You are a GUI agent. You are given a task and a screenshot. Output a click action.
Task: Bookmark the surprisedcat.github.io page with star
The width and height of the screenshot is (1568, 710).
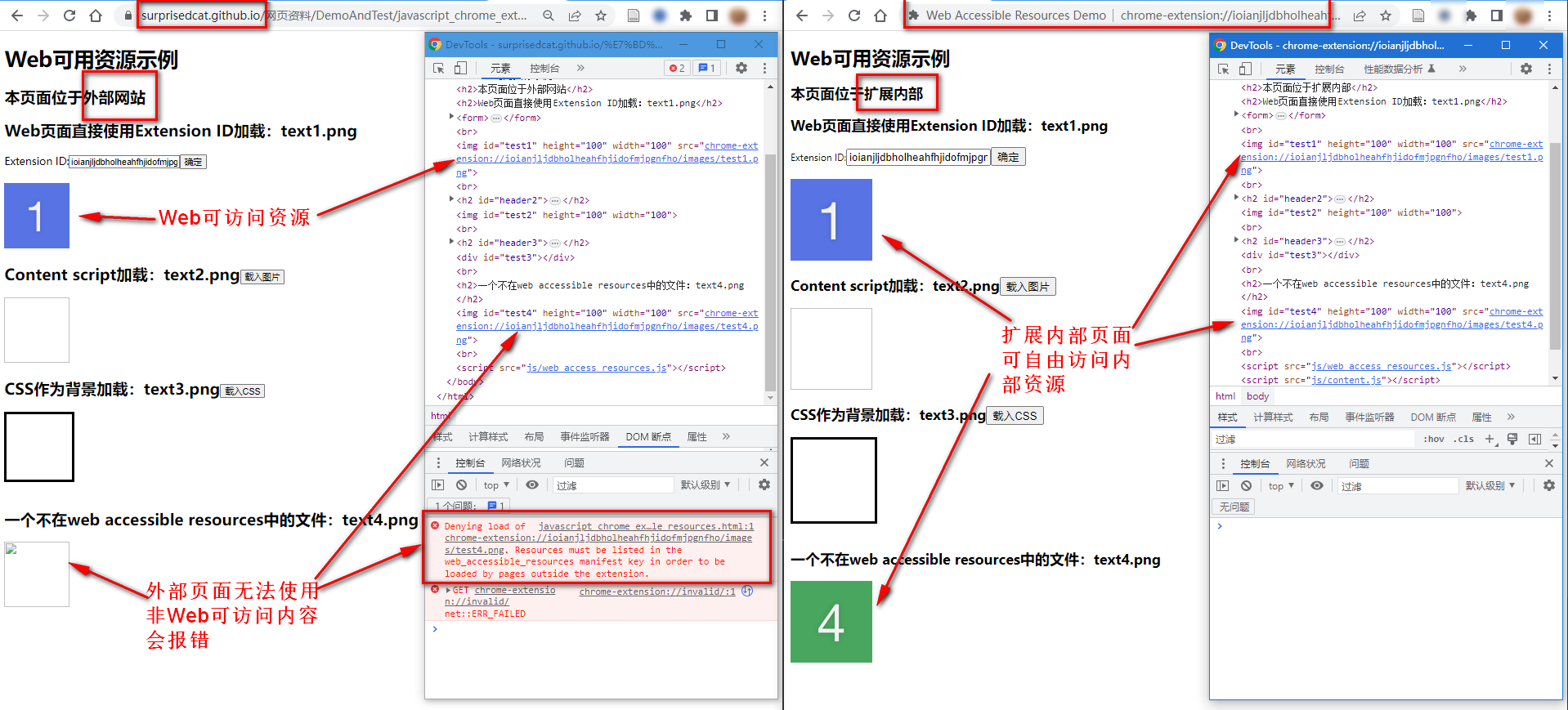pos(601,16)
